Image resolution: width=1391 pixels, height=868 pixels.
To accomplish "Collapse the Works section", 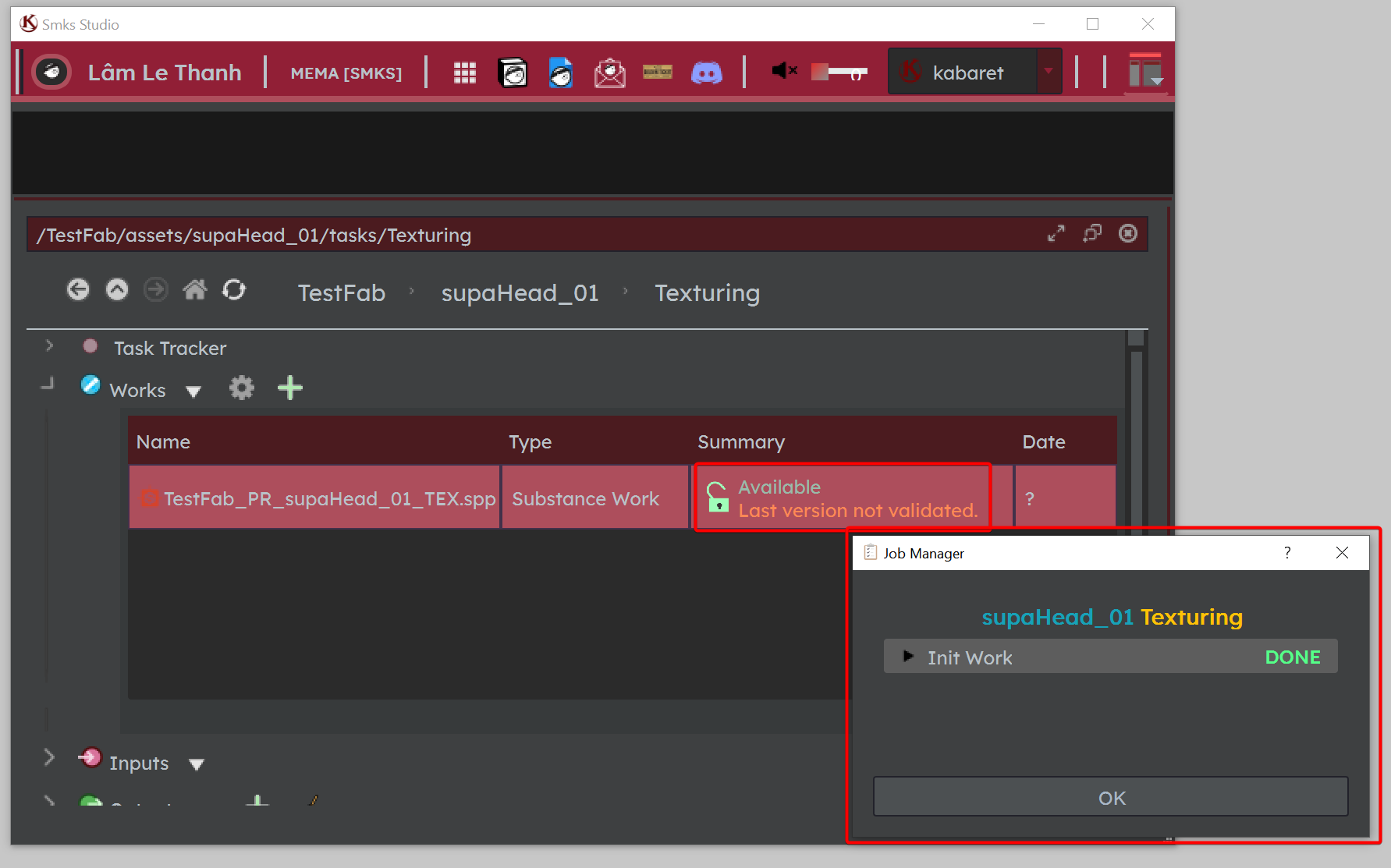I will pos(48,384).
